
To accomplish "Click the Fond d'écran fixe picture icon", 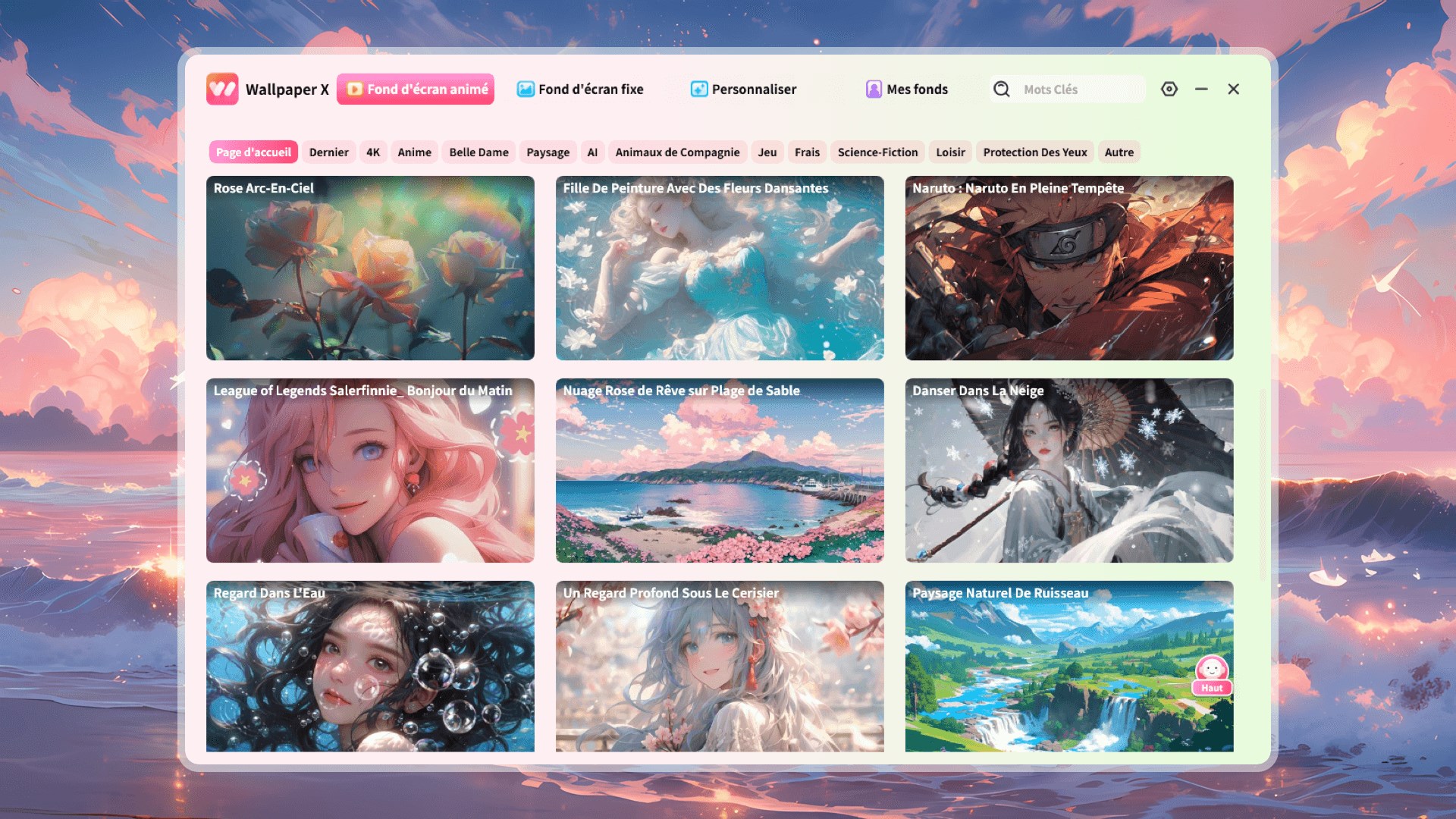I will pyautogui.click(x=526, y=89).
